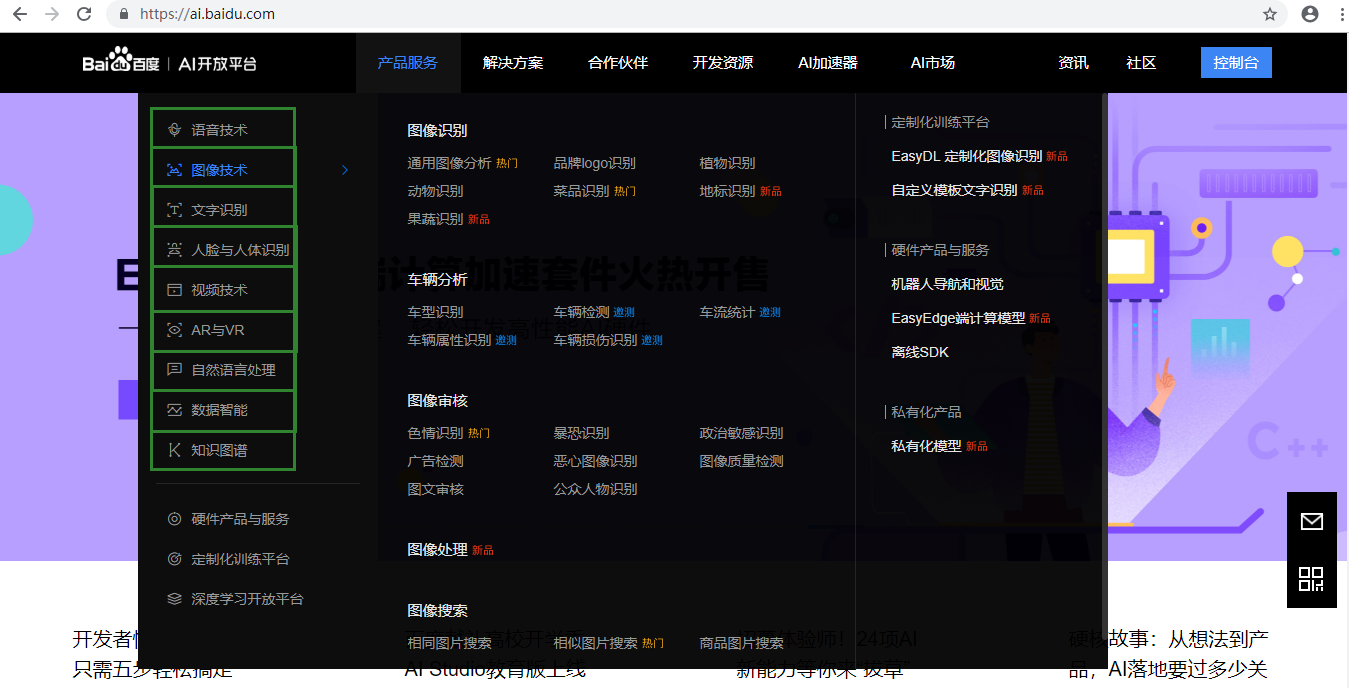Open 车辆检测 link

point(581,312)
